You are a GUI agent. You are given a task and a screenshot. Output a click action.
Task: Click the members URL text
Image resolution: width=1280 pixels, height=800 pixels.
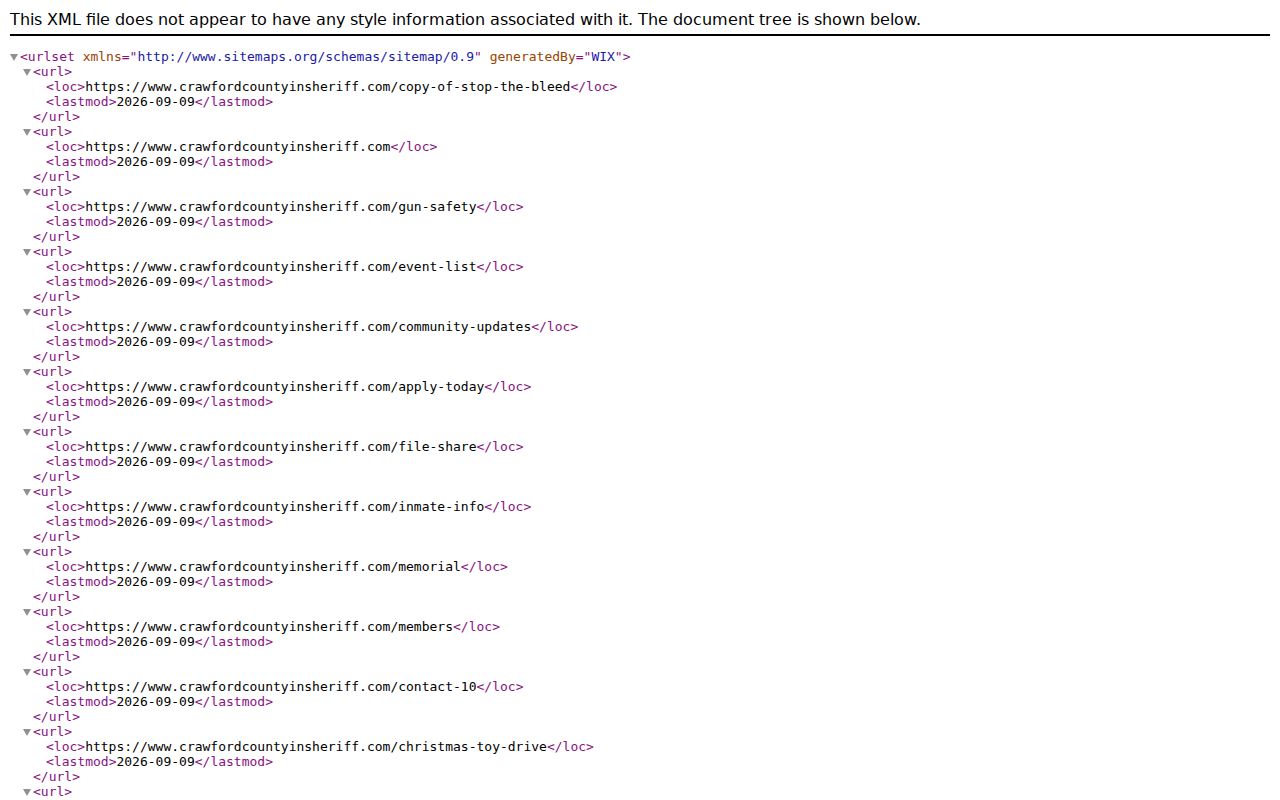(x=269, y=627)
